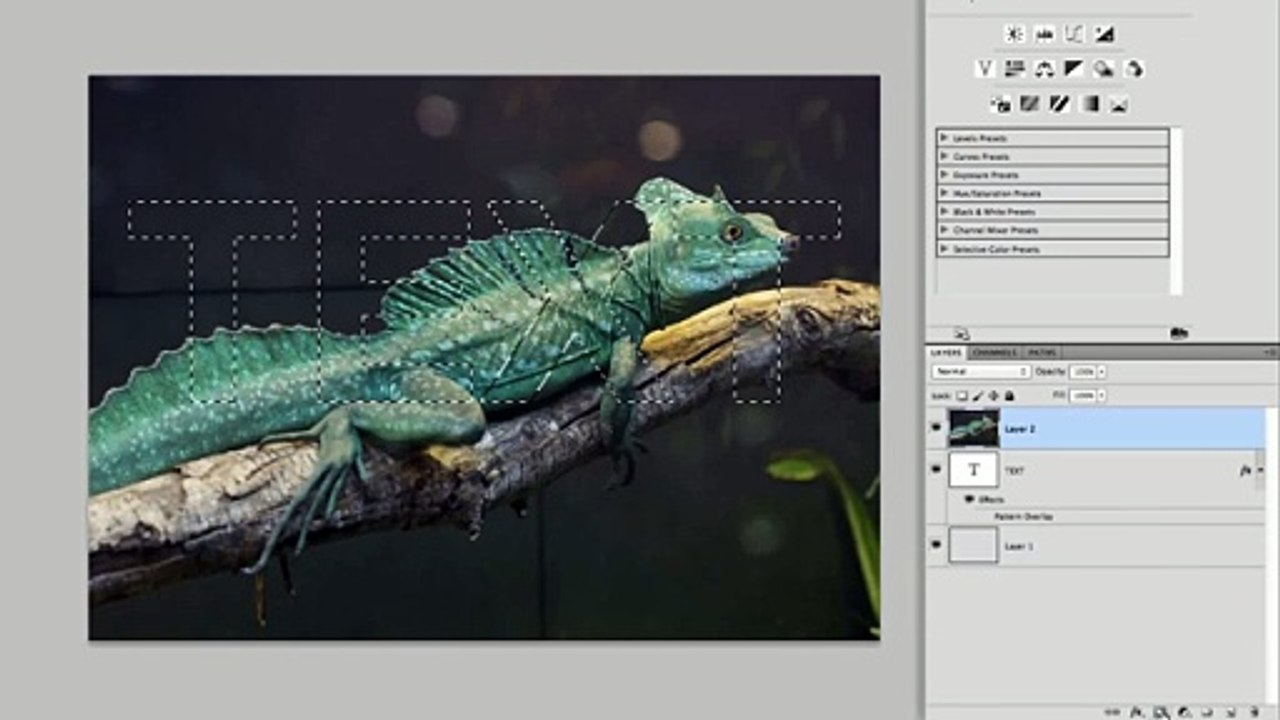Add a Gradient Map adjustment layer

pos(1089,104)
